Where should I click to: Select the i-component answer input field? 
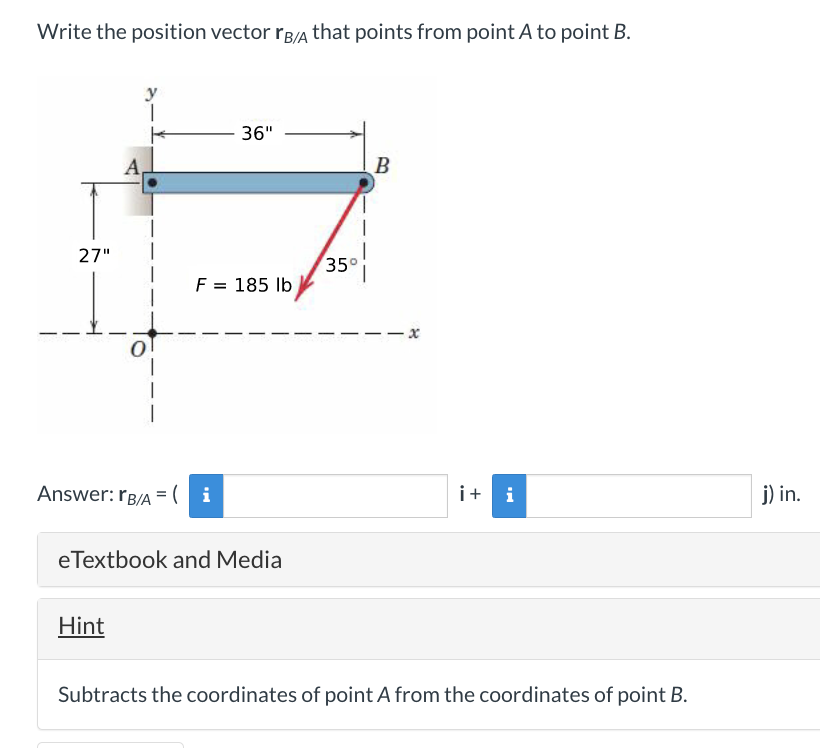coord(335,495)
